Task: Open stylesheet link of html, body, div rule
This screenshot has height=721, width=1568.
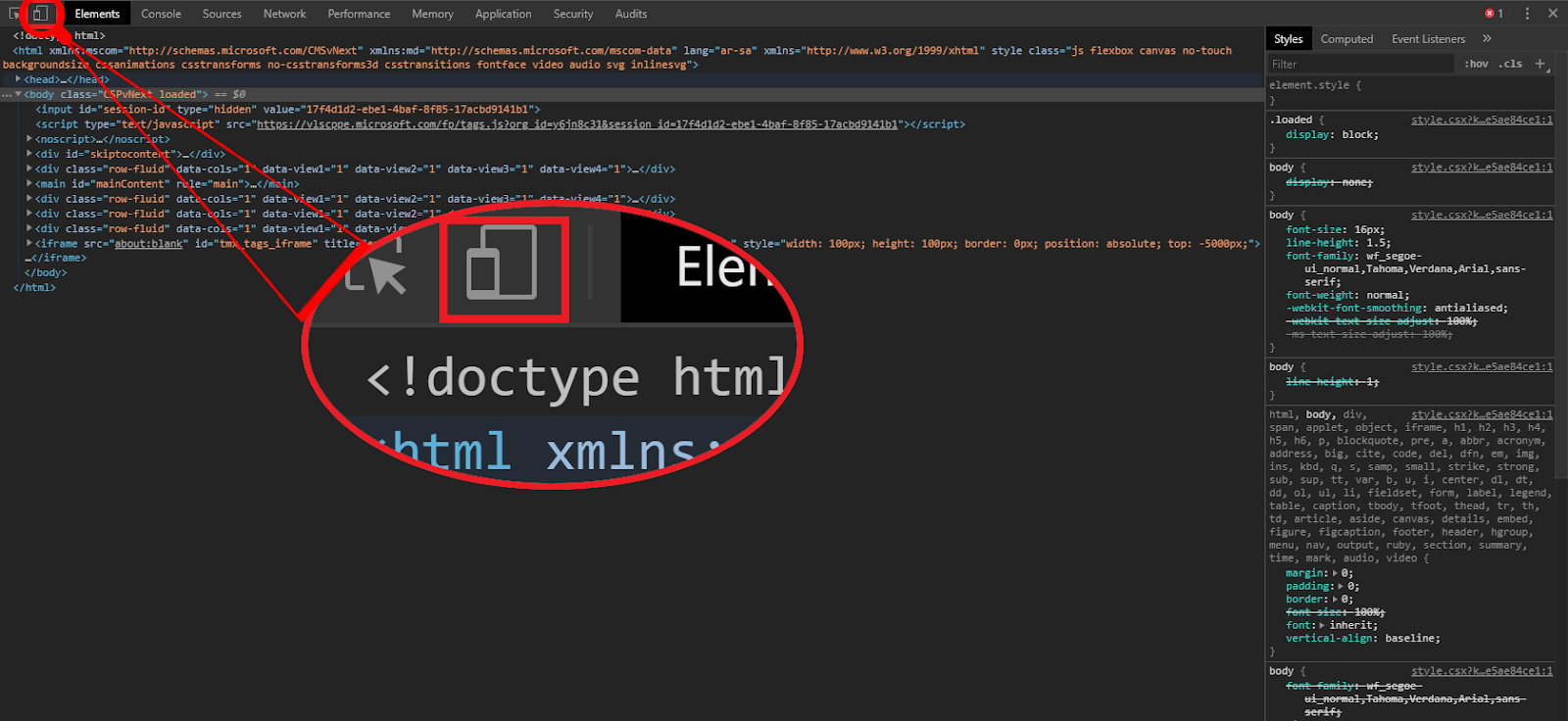Action: (1482, 414)
